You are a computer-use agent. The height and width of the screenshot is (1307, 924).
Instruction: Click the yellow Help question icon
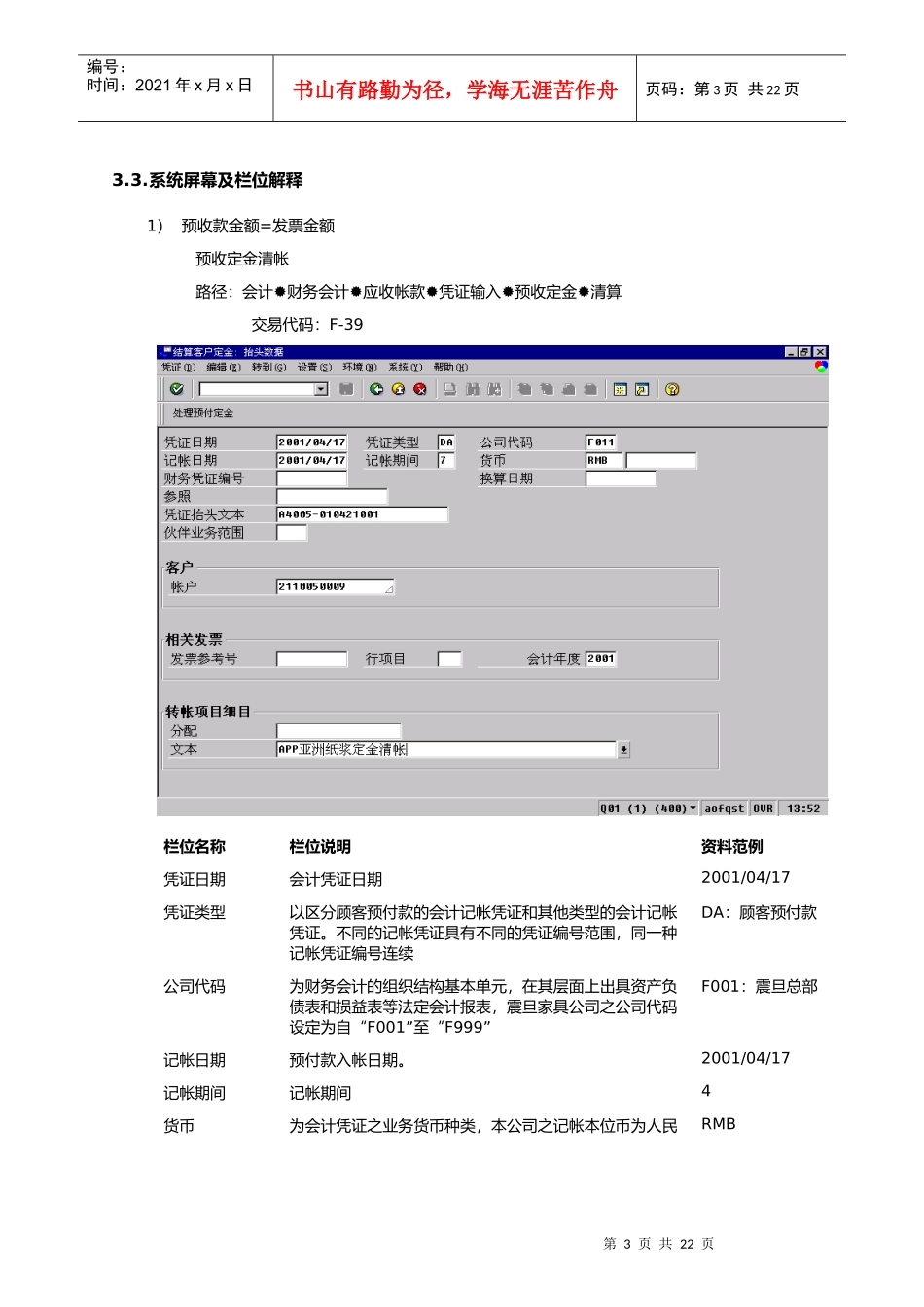click(672, 389)
